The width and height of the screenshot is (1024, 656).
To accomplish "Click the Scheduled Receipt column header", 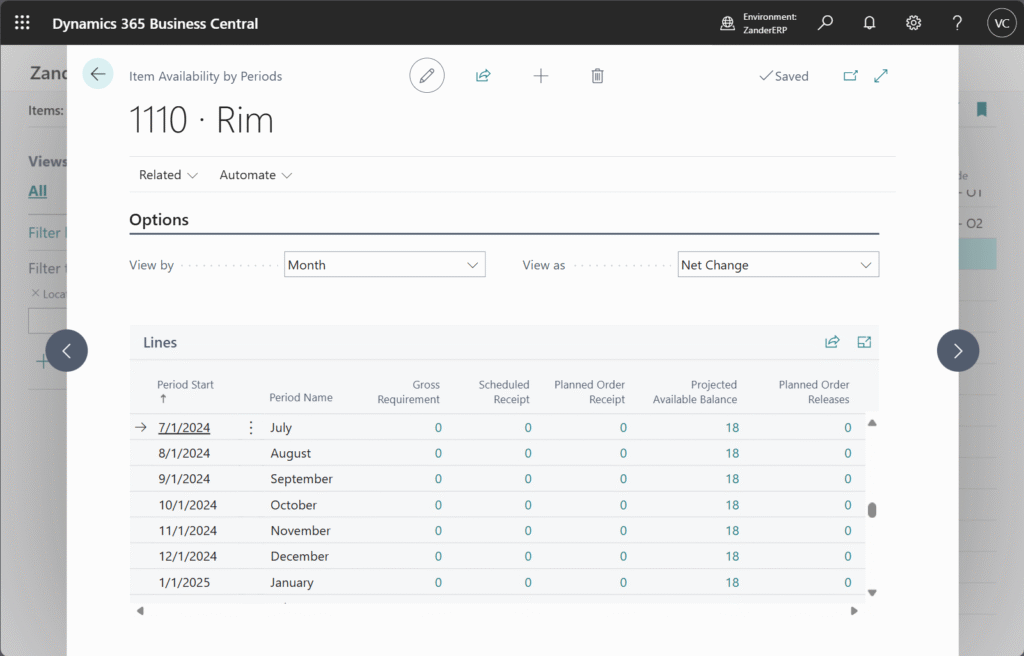I will [504, 392].
